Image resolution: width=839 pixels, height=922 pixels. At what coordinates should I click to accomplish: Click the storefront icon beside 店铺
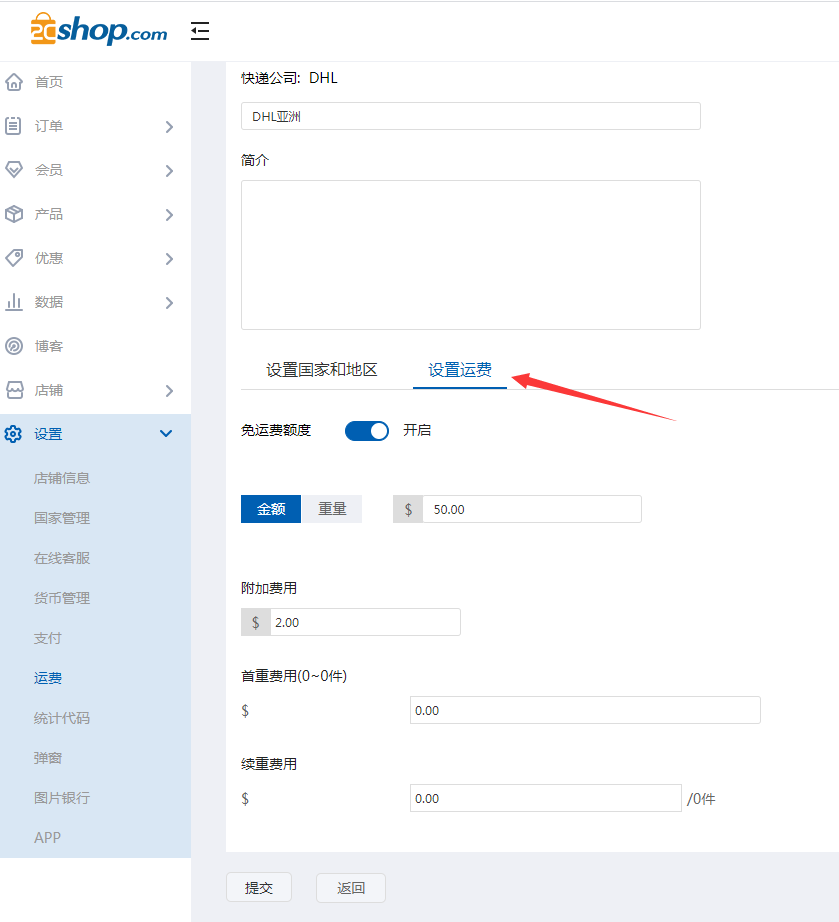[14, 390]
